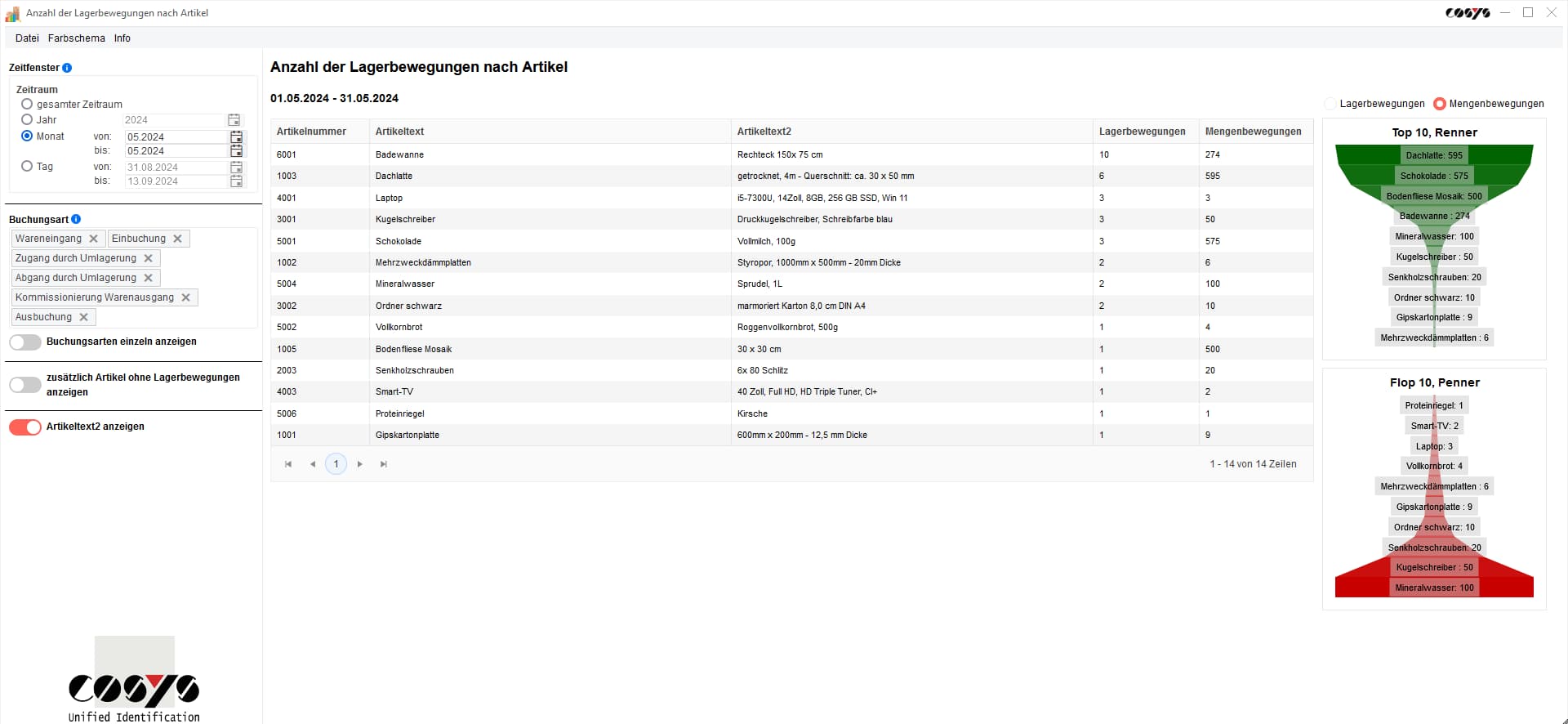Click Kugelschreiber: 50 in Flop chart
This screenshot has height=724, width=1568.
coord(1434,567)
